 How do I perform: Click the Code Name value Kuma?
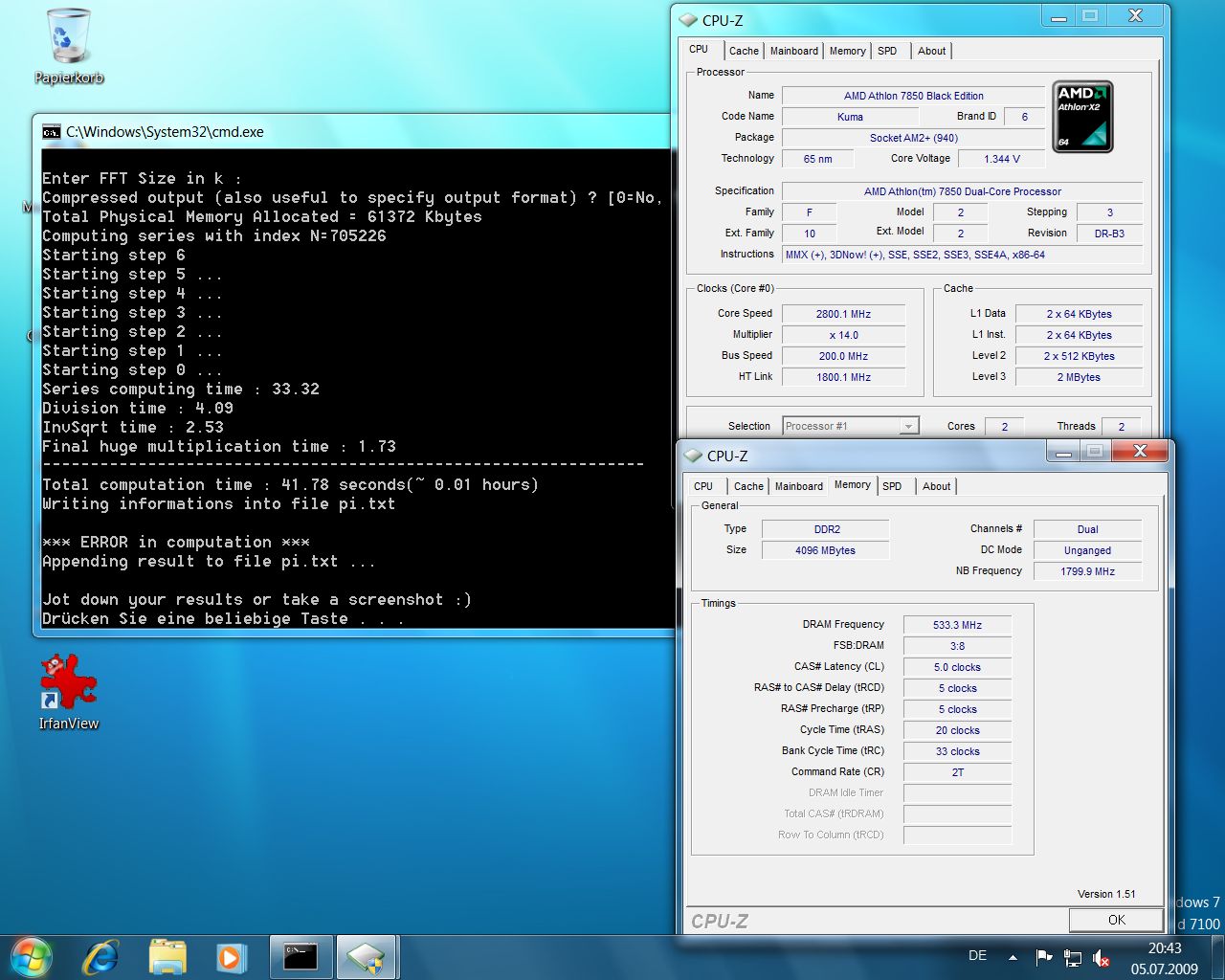tap(850, 117)
